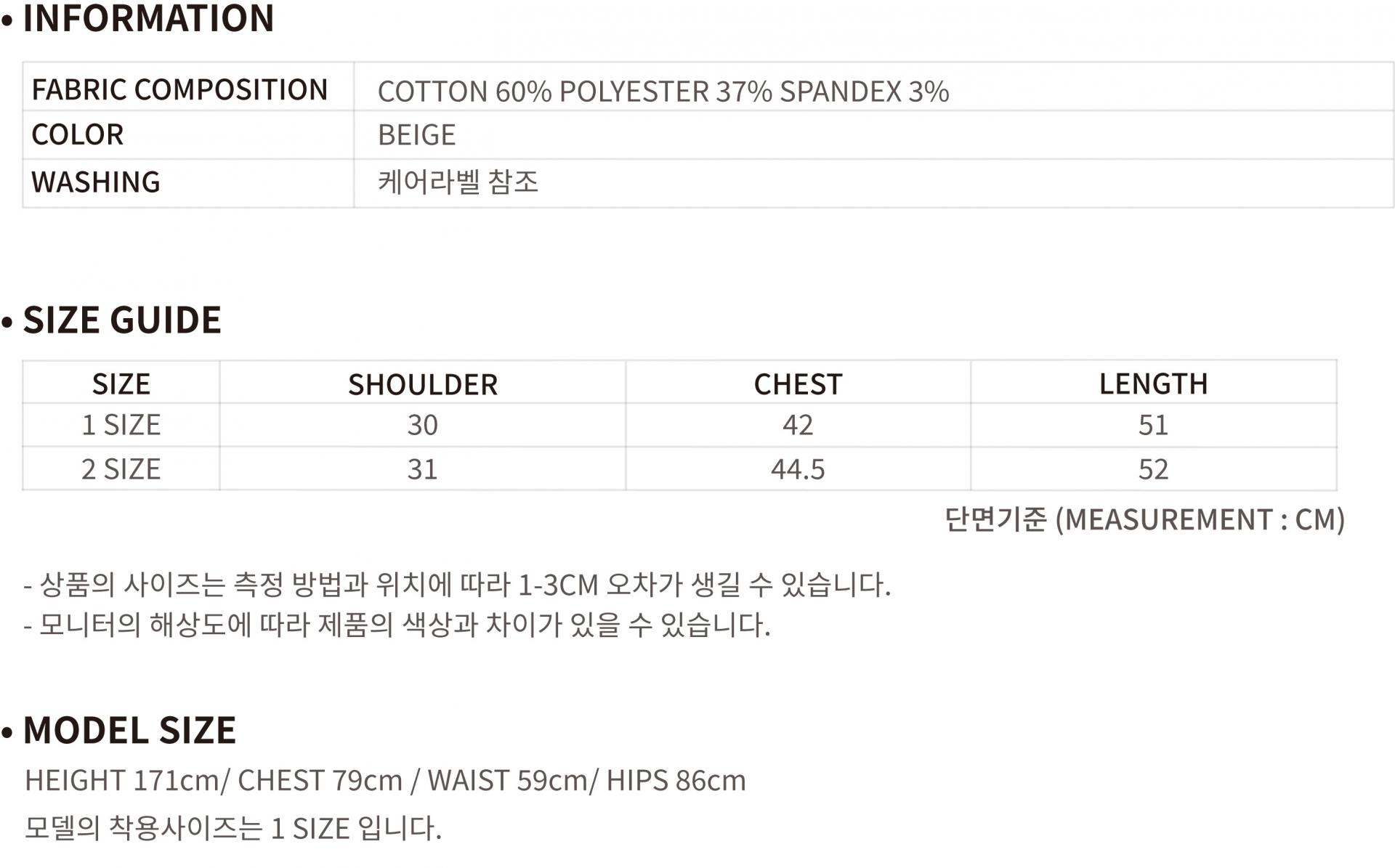
Task: Select the LENGTH column header
Action: (1153, 384)
